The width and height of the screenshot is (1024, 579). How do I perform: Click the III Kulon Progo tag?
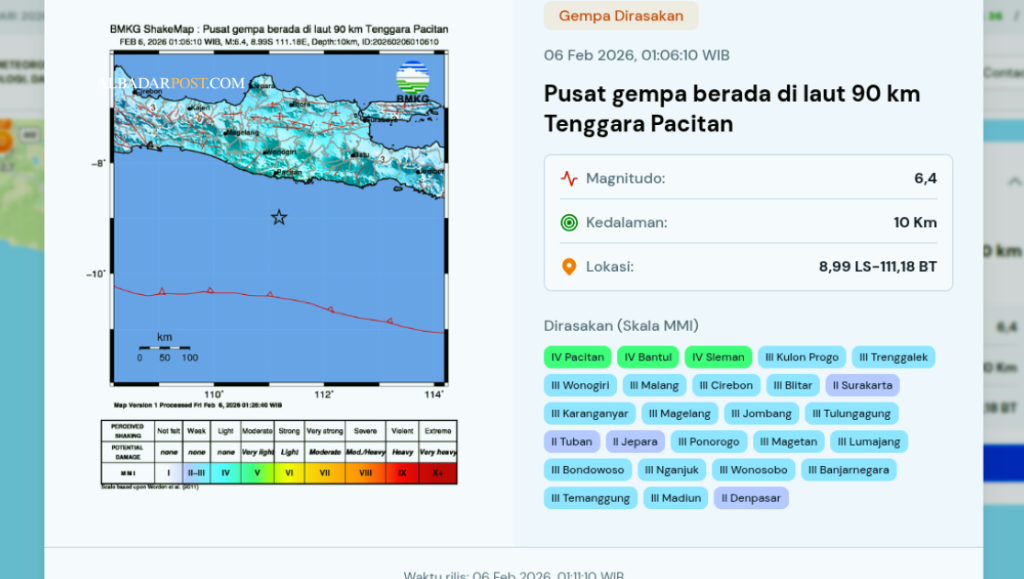coord(801,357)
